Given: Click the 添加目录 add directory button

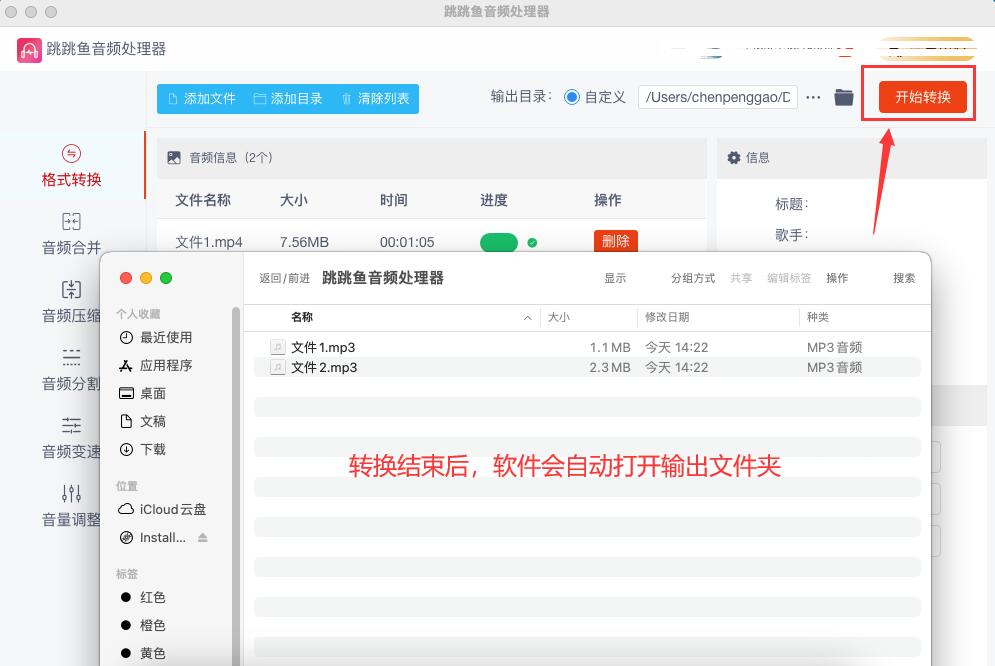Looking at the screenshot, I should (x=288, y=98).
